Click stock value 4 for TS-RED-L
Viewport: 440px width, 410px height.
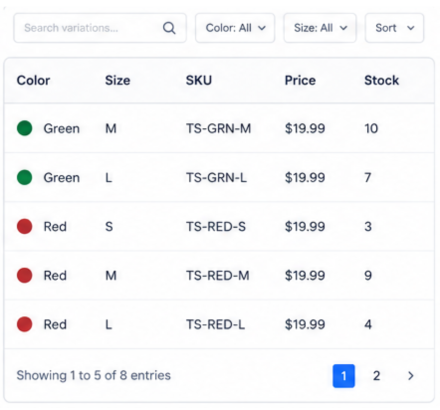[368, 324]
